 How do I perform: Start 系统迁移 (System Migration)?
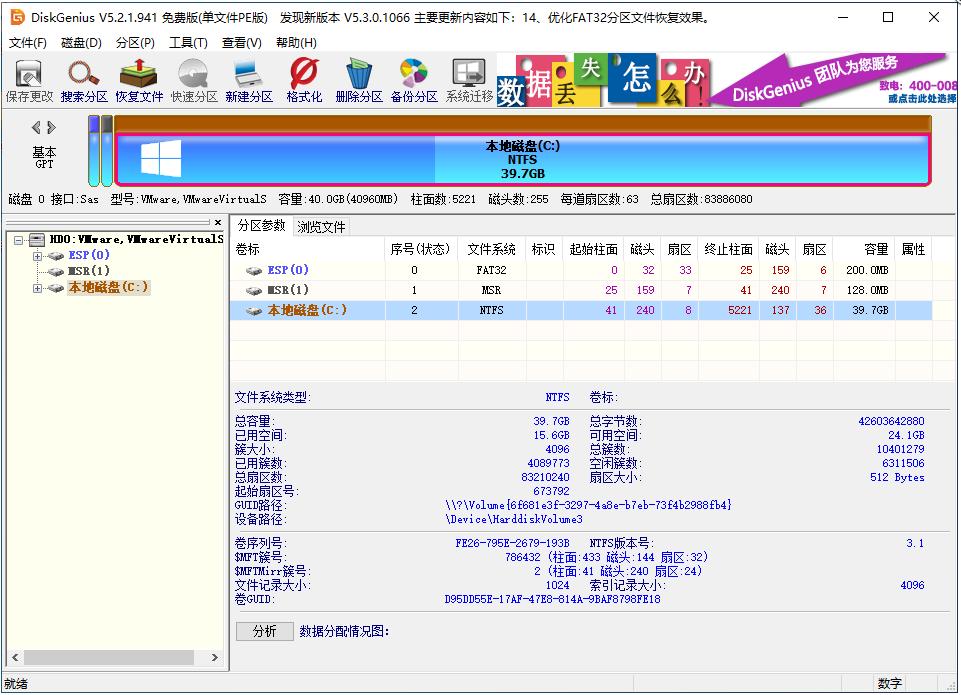coord(469,79)
